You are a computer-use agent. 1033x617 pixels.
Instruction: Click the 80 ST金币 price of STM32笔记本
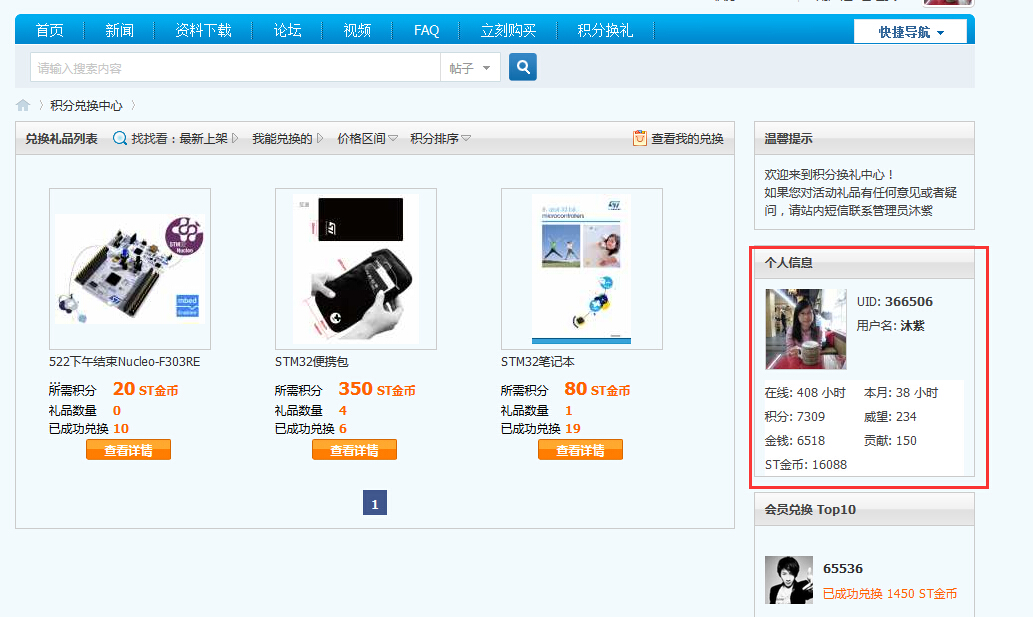click(x=597, y=389)
